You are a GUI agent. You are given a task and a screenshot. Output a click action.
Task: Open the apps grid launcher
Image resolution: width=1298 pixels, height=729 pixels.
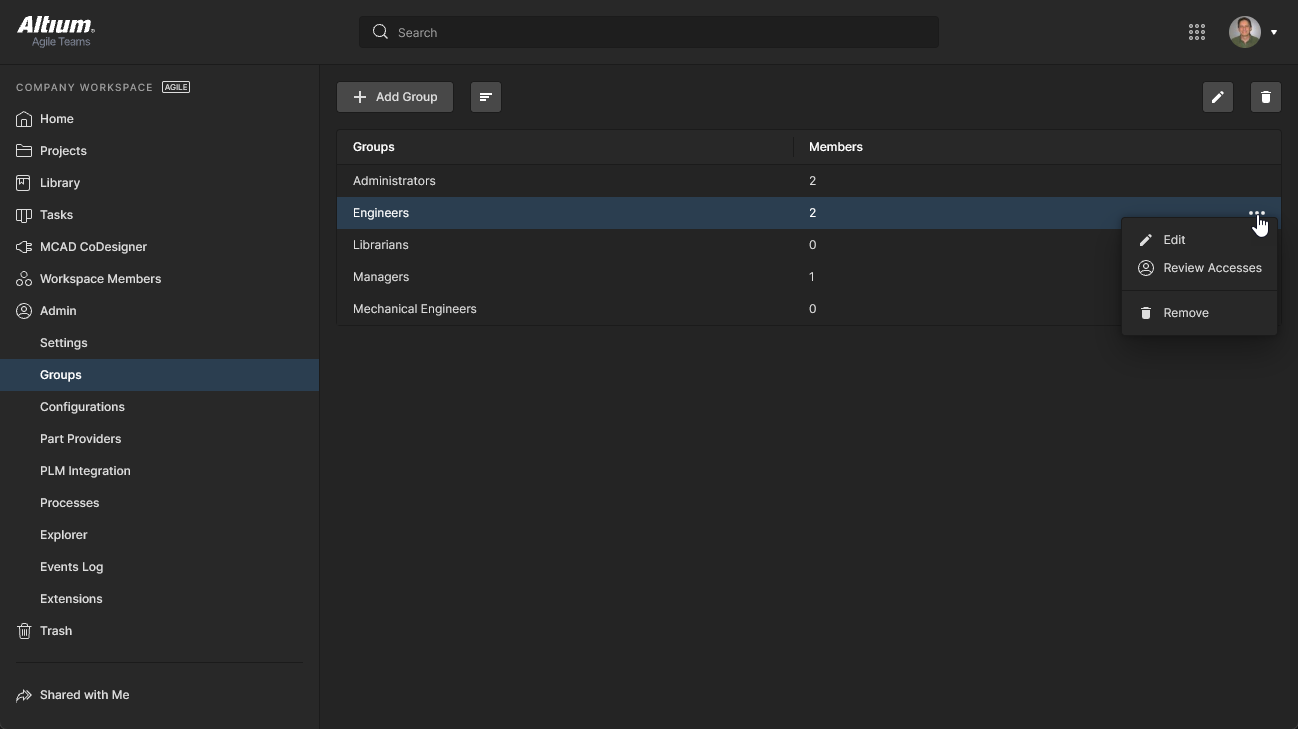[1197, 31]
